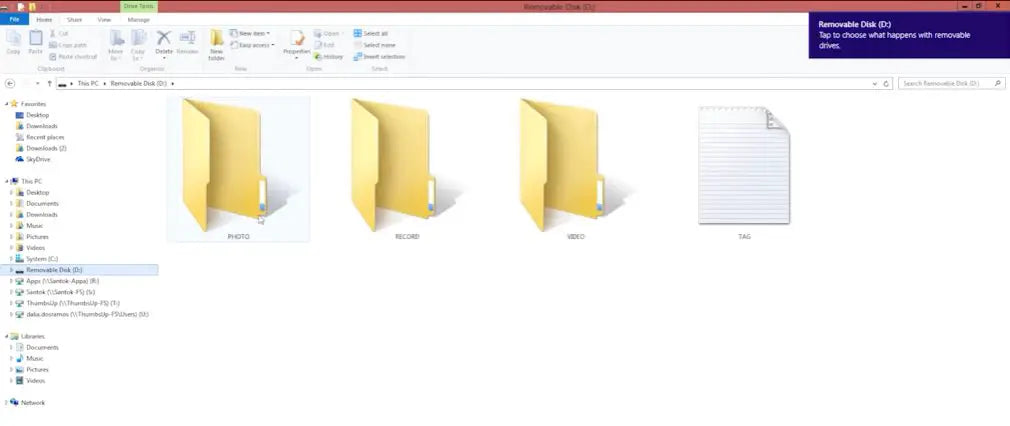Image resolution: width=1010 pixels, height=426 pixels.
Task: Switch to the View ribbon tab
Action: 104,20
